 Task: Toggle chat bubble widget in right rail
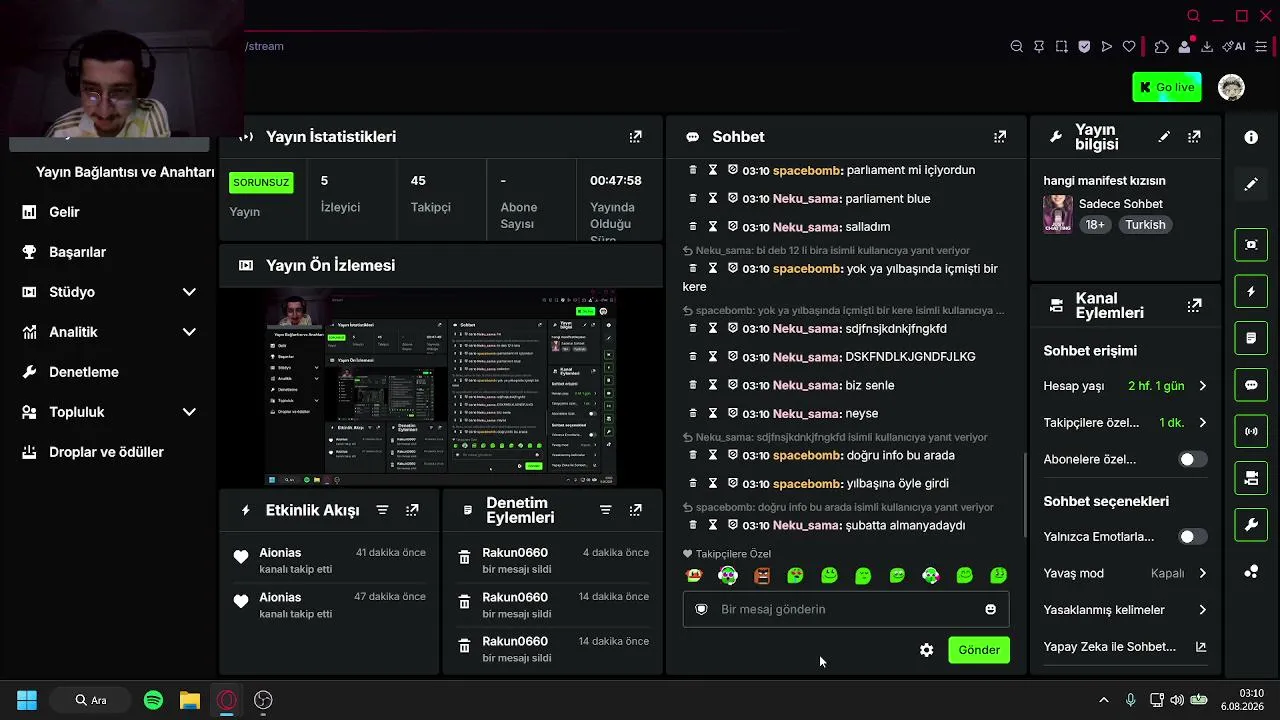(1251, 385)
